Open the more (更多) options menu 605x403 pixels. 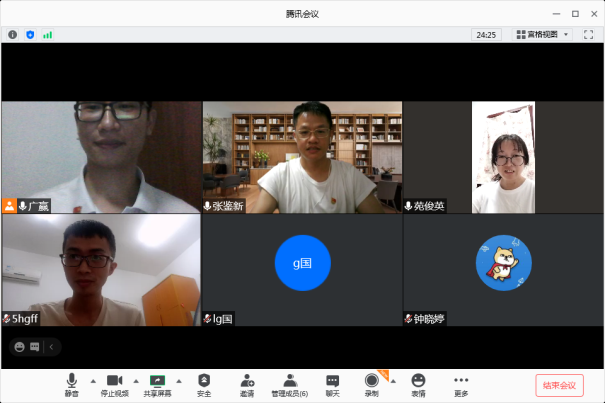click(x=461, y=383)
